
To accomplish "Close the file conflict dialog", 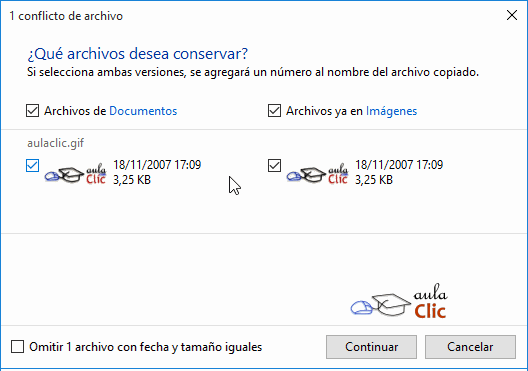I will pyautogui.click(x=512, y=15).
